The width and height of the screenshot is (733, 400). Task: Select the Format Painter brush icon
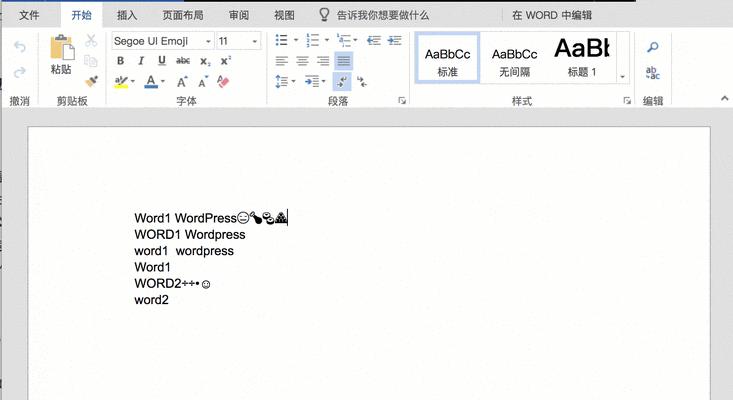[x=91, y=81]
